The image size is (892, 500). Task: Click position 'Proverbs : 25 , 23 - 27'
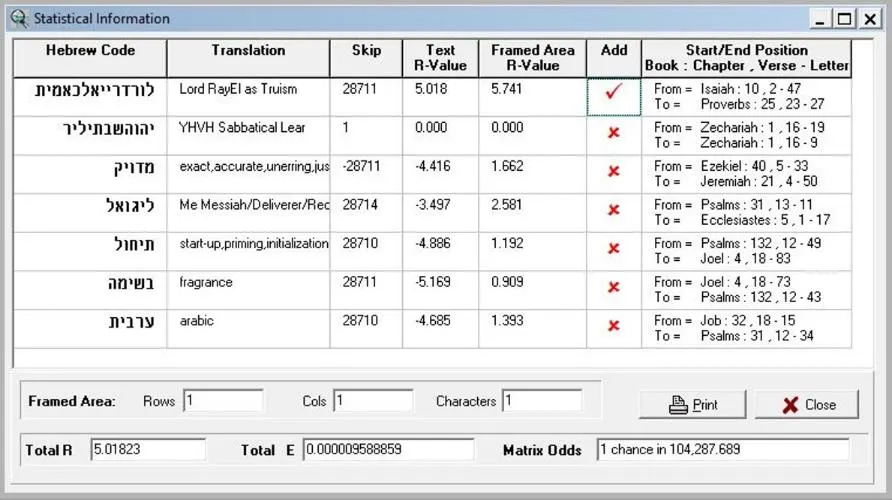pos(762,105)
